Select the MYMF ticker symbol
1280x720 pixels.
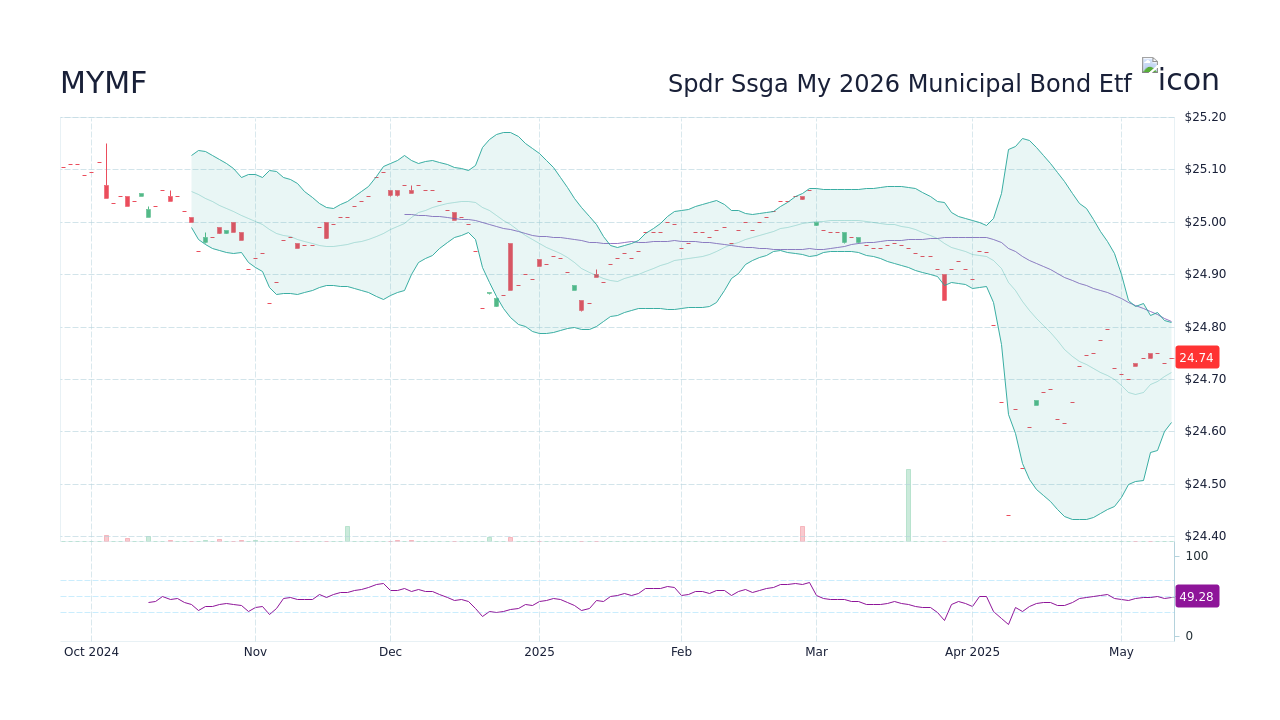pos(103,82)
